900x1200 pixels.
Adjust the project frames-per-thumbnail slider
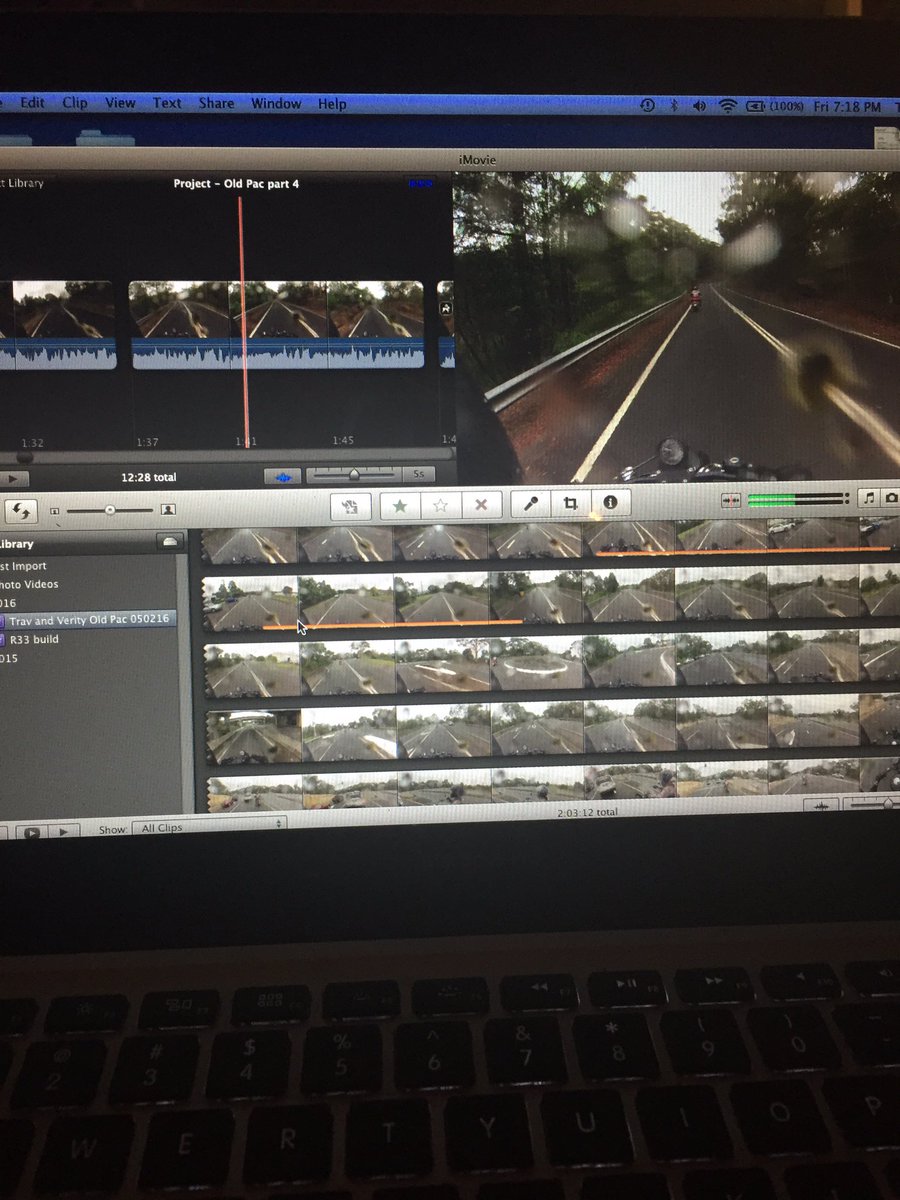pos(354,475)
